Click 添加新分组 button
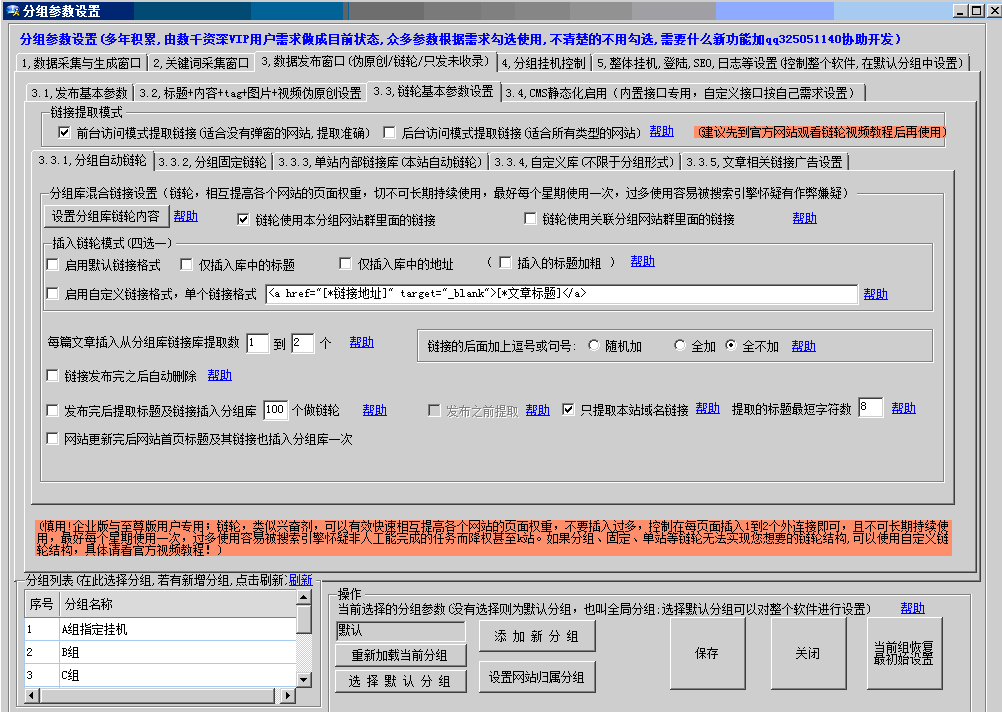This screenshot has width=1002, height=712. point(537,636)
